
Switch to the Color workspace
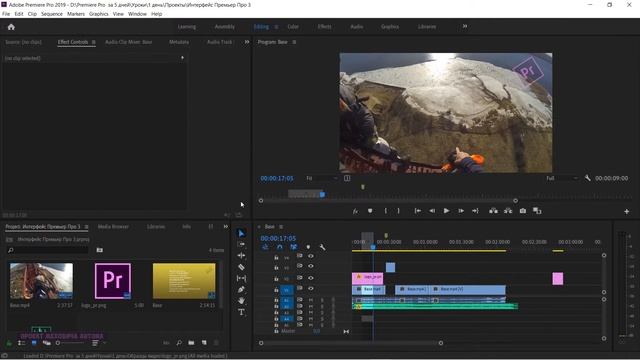click(x=293, y=27)
